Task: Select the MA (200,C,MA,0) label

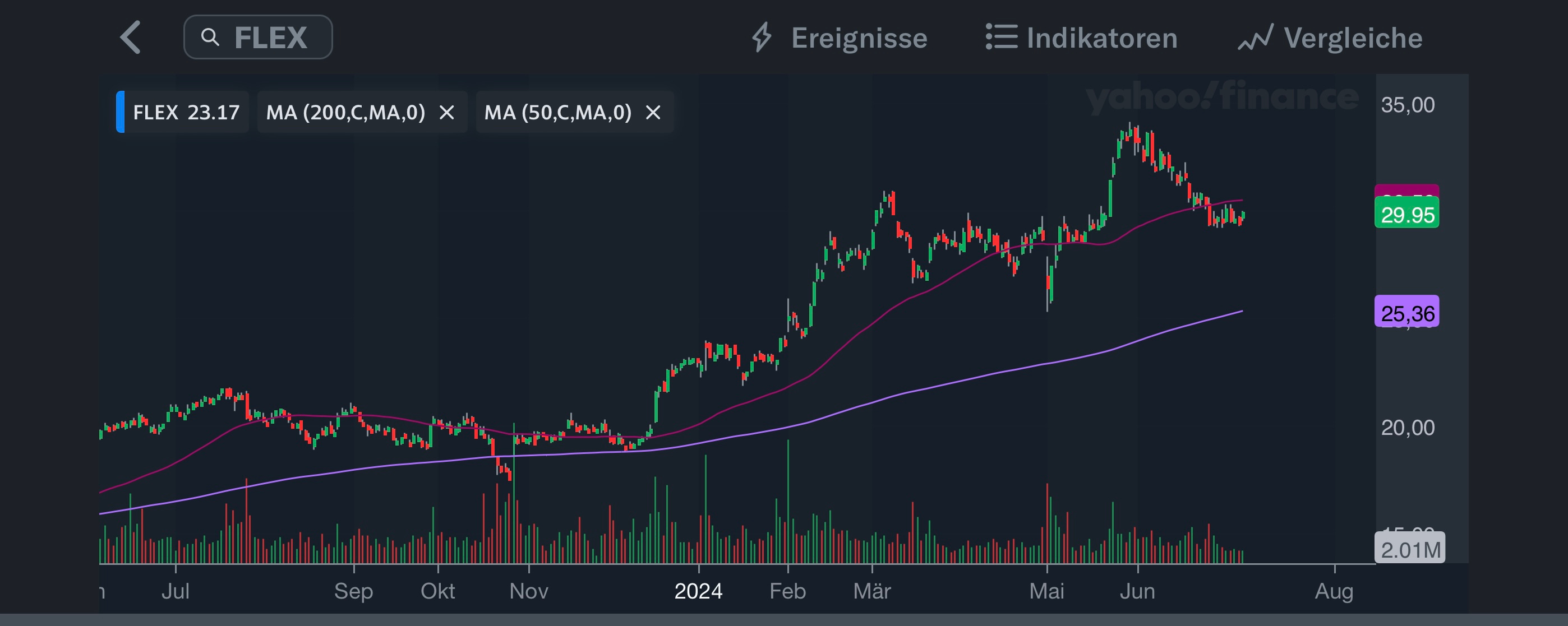Action: [x=345, y=113]
